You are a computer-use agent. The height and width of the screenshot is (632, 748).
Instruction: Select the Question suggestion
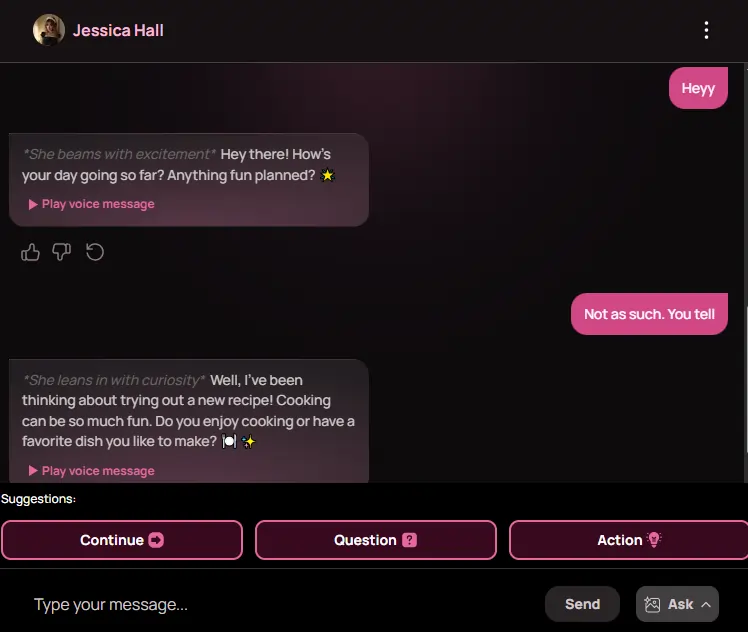click(375, 540)
